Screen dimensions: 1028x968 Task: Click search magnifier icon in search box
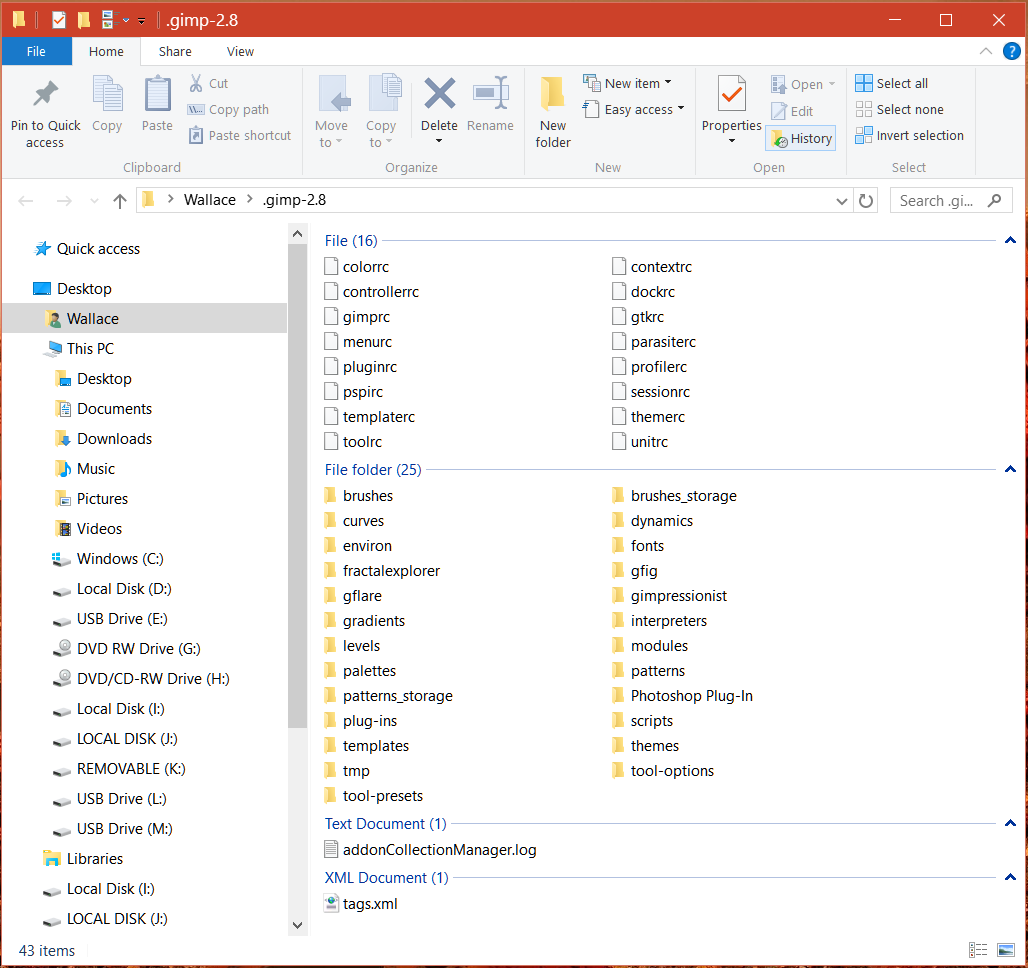tap(995, 201)
